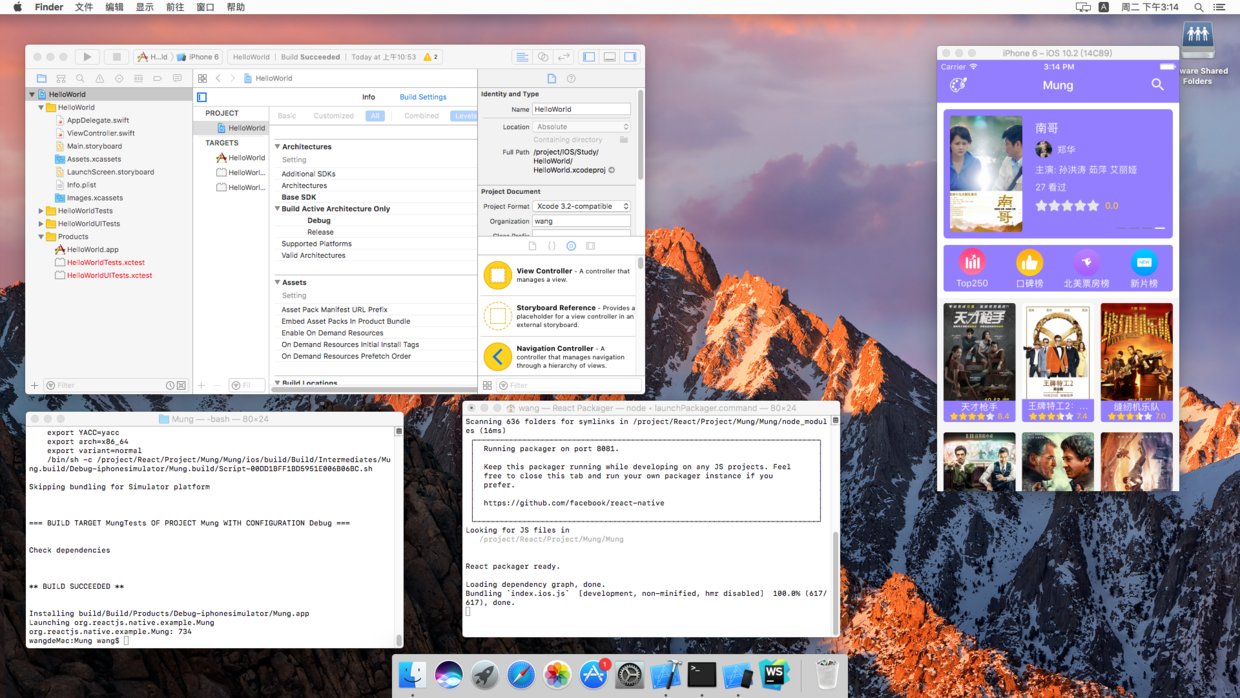Select the Code Snippet library icon
The height and width of the screenshot is (698, 1240).
pos(552,247)
